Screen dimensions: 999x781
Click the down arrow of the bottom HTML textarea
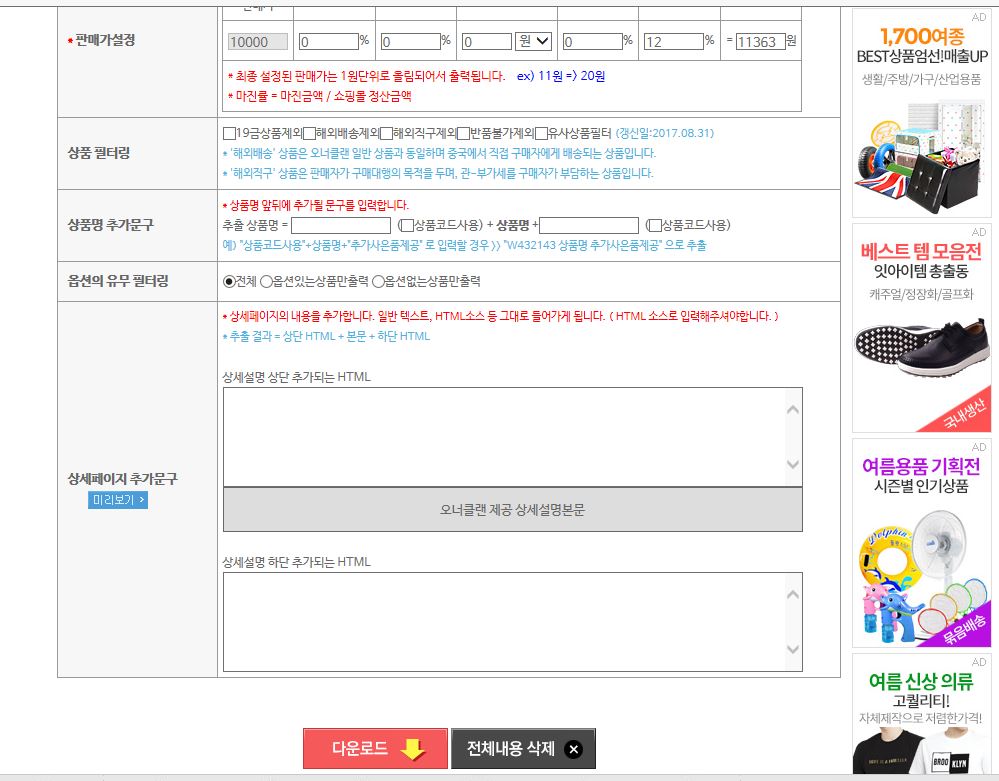793,650
